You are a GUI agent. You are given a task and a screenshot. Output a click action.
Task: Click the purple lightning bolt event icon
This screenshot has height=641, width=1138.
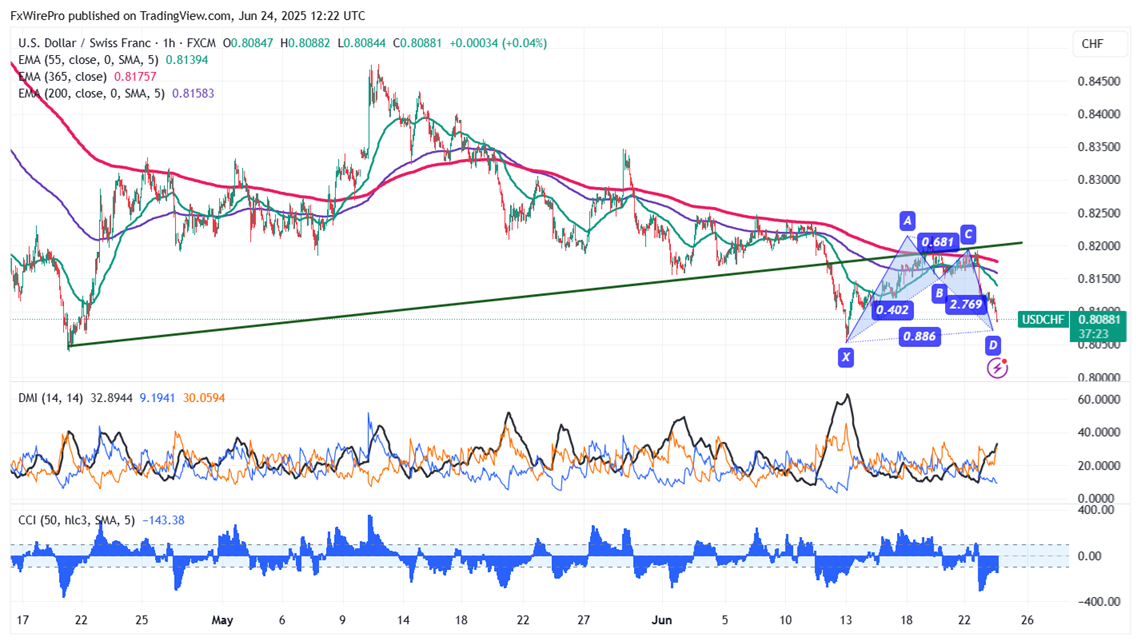[997, 368]
